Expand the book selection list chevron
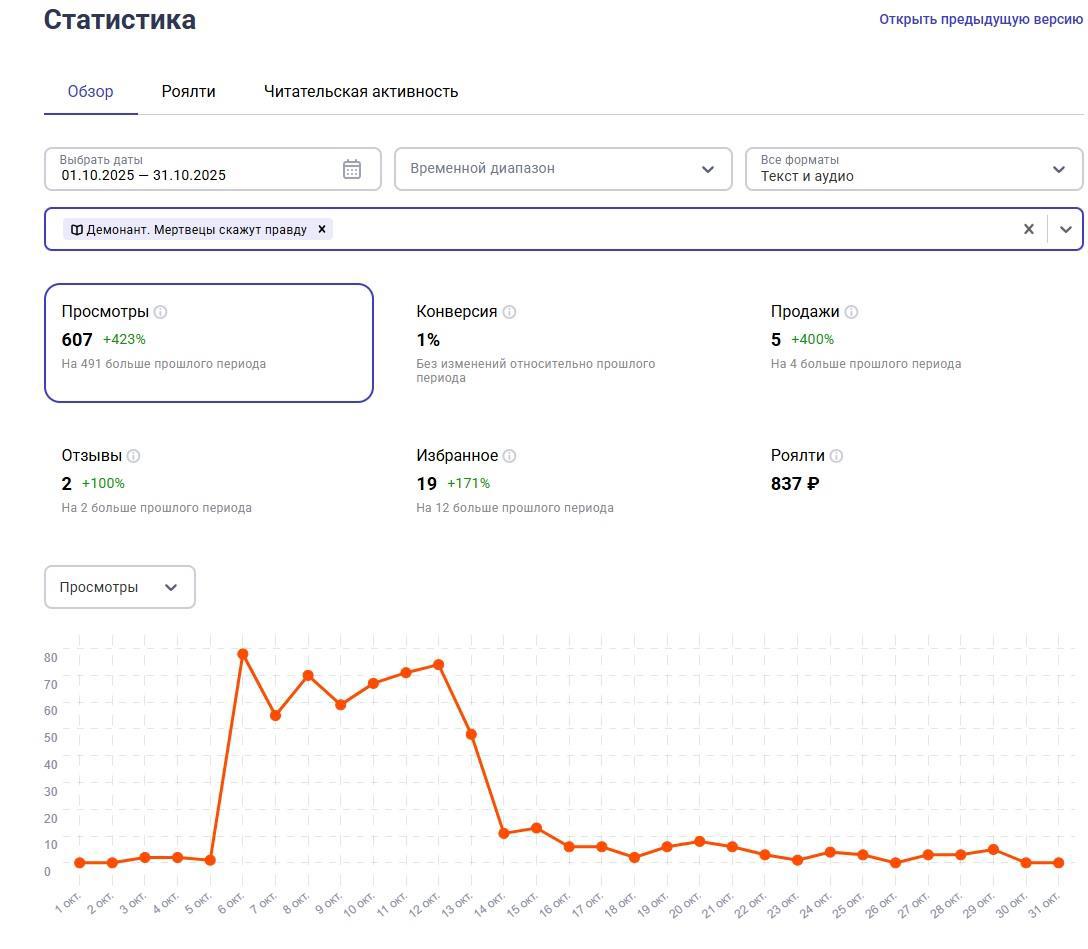This screenshot has height=949, width=1088. coord(1065,229)
